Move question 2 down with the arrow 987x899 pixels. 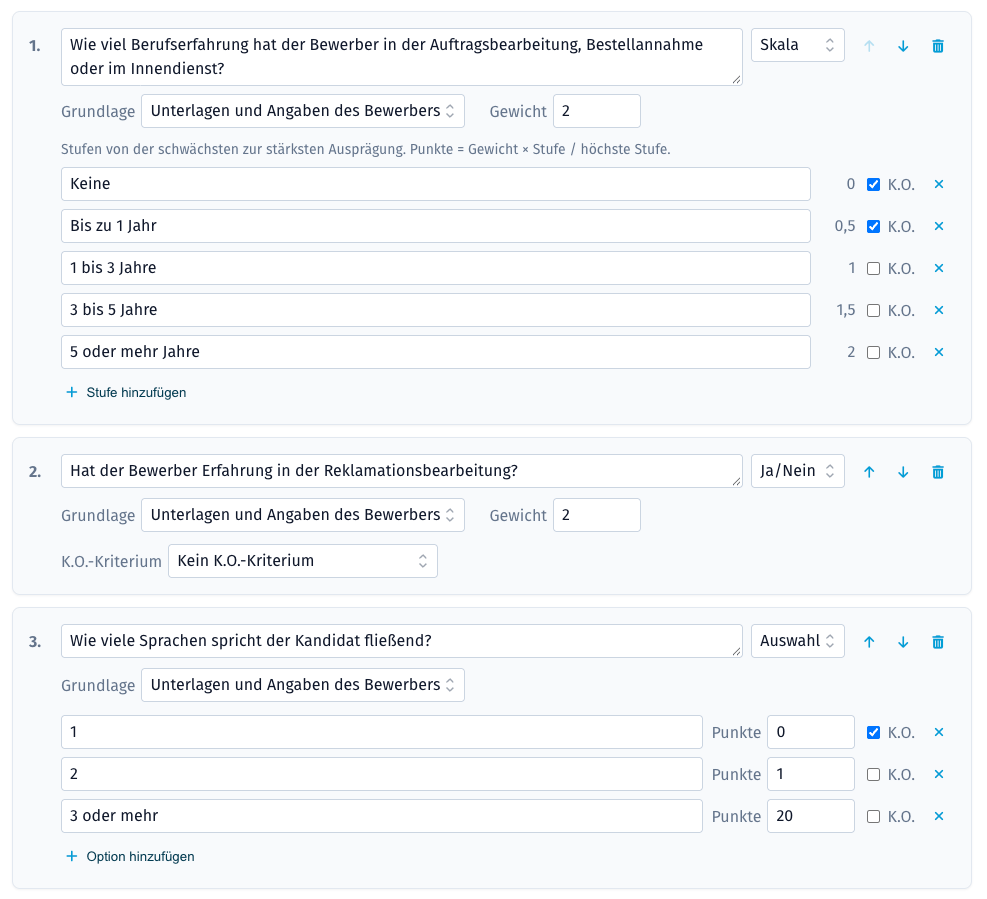tap(903, 472)
